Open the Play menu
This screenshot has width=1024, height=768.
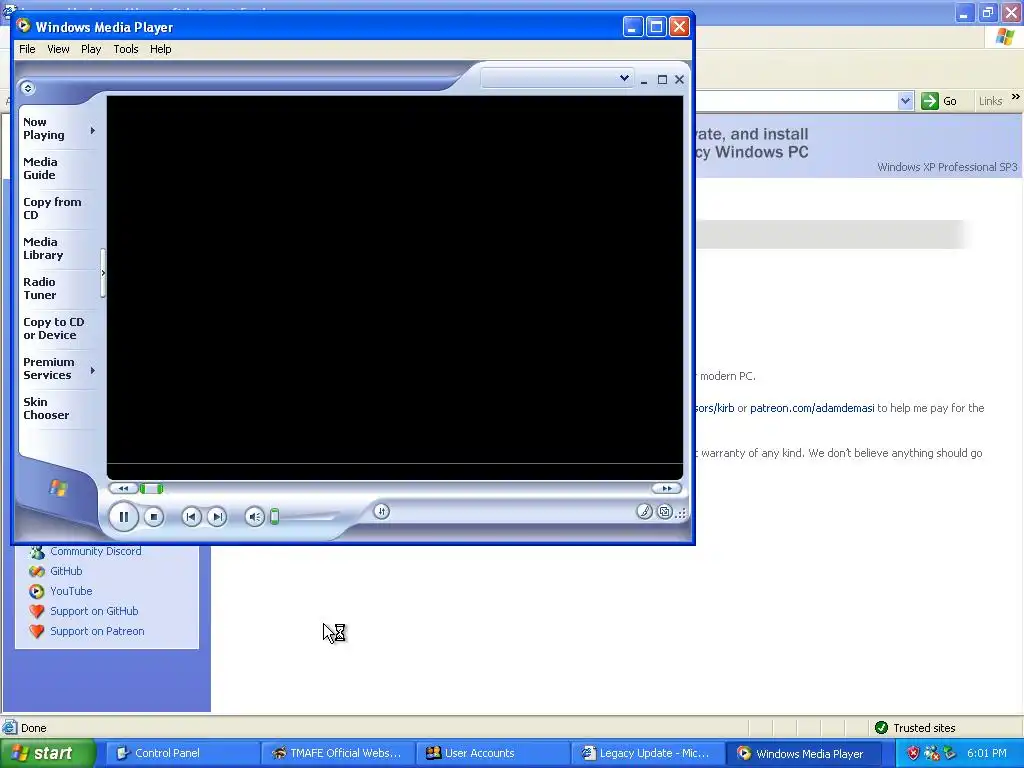pos(91,49)
